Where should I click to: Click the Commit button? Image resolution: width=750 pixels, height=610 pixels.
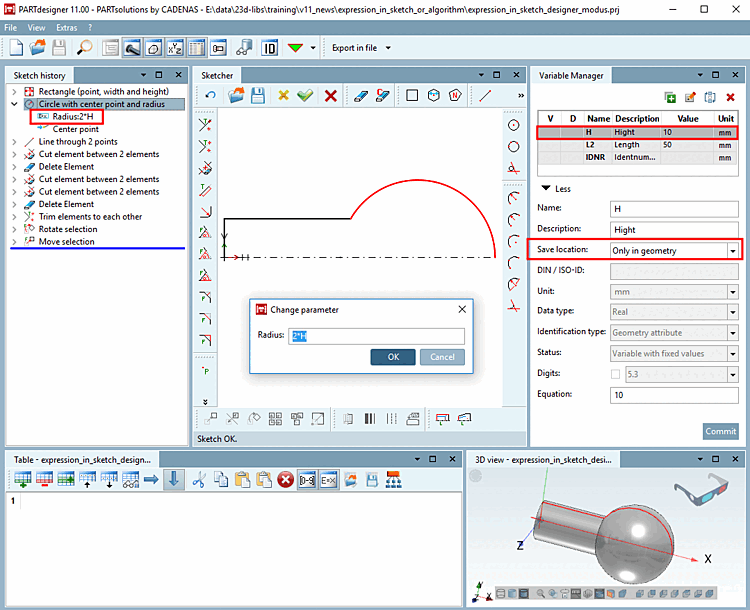pyautogui.click(x=720, y=431)
